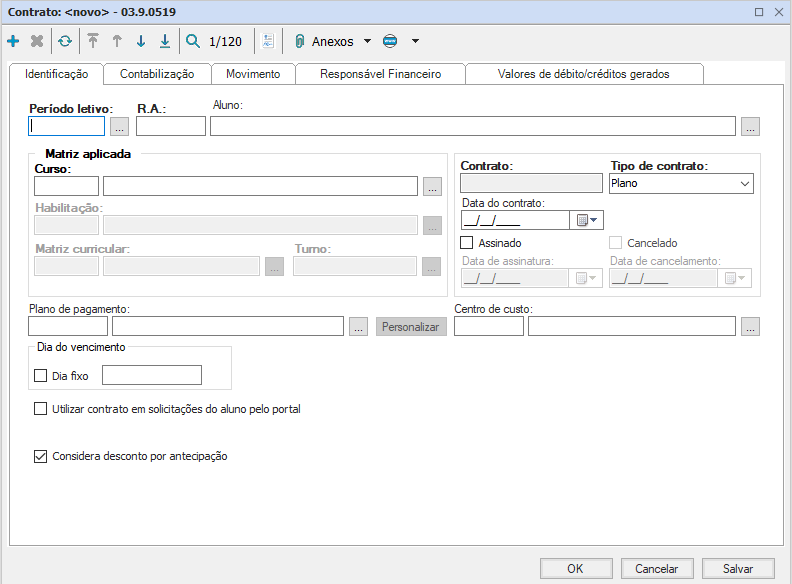Click into the Aluno text field
The width and height of the screenshot is (792, 584).
472,126
